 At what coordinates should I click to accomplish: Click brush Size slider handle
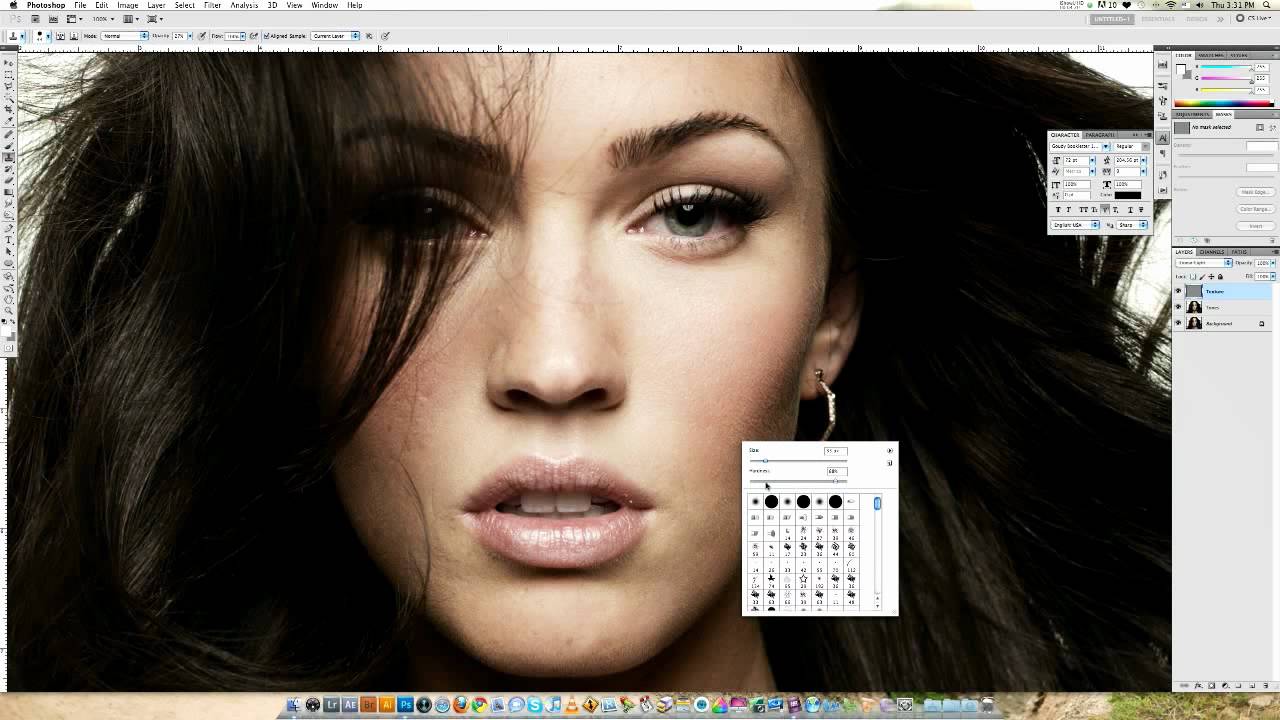[x=765, y=461]
